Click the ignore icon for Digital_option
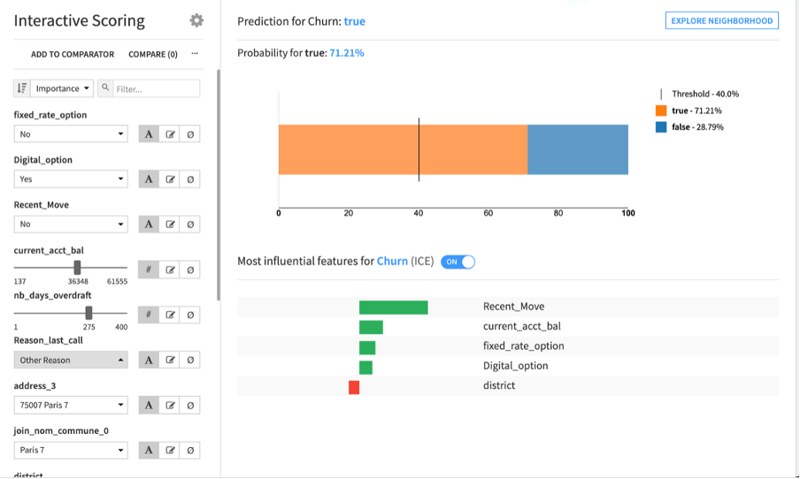Viewport: 800px width, 479px height. pyautogui.click(x=190, y=179)
